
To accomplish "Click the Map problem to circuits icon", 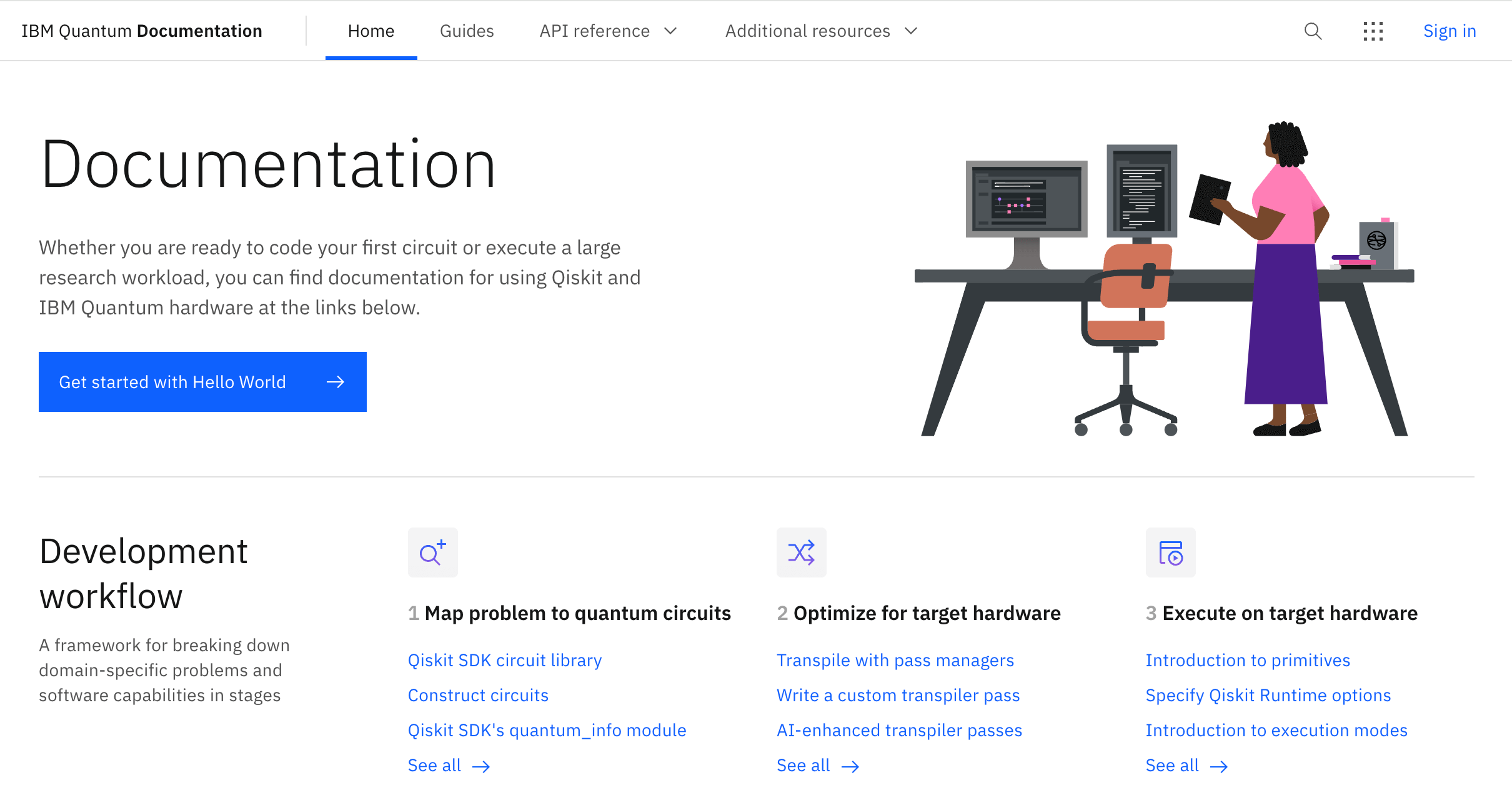I will [x=432, y=553].
